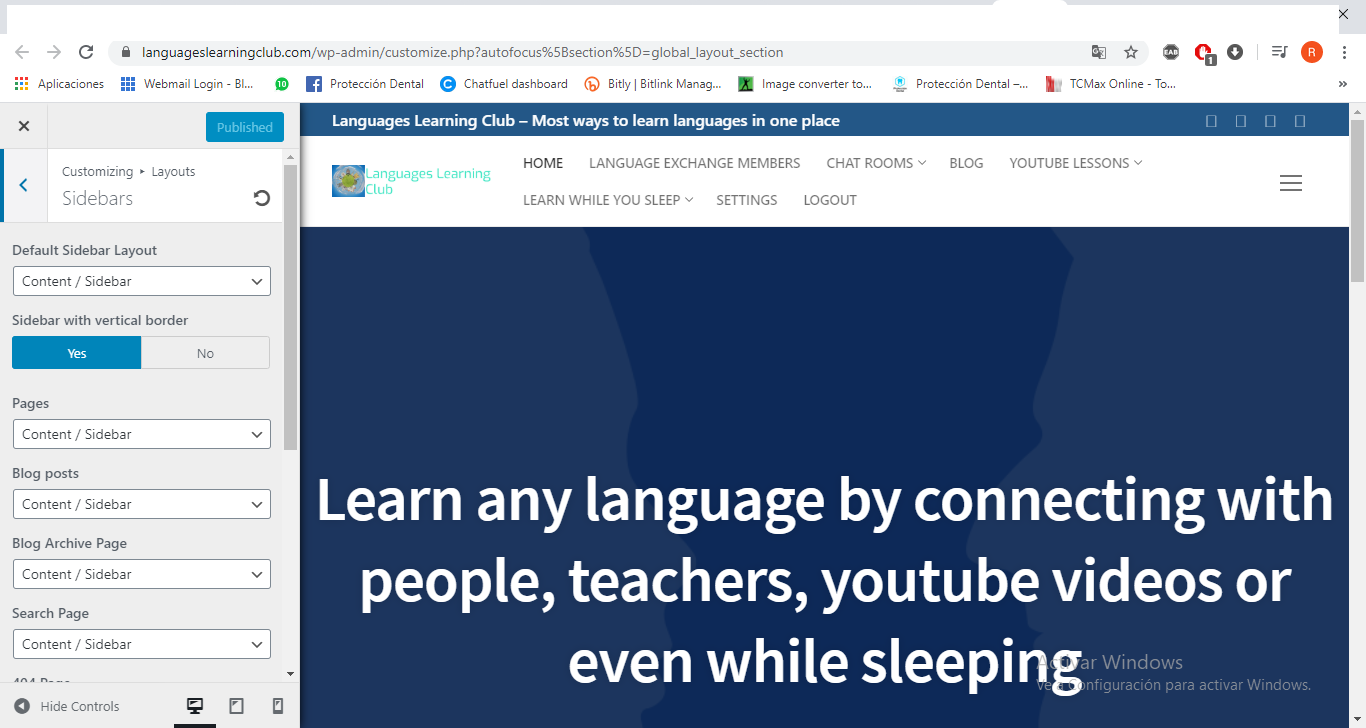Switch to desktop preview mode

[x=195, y=706]
